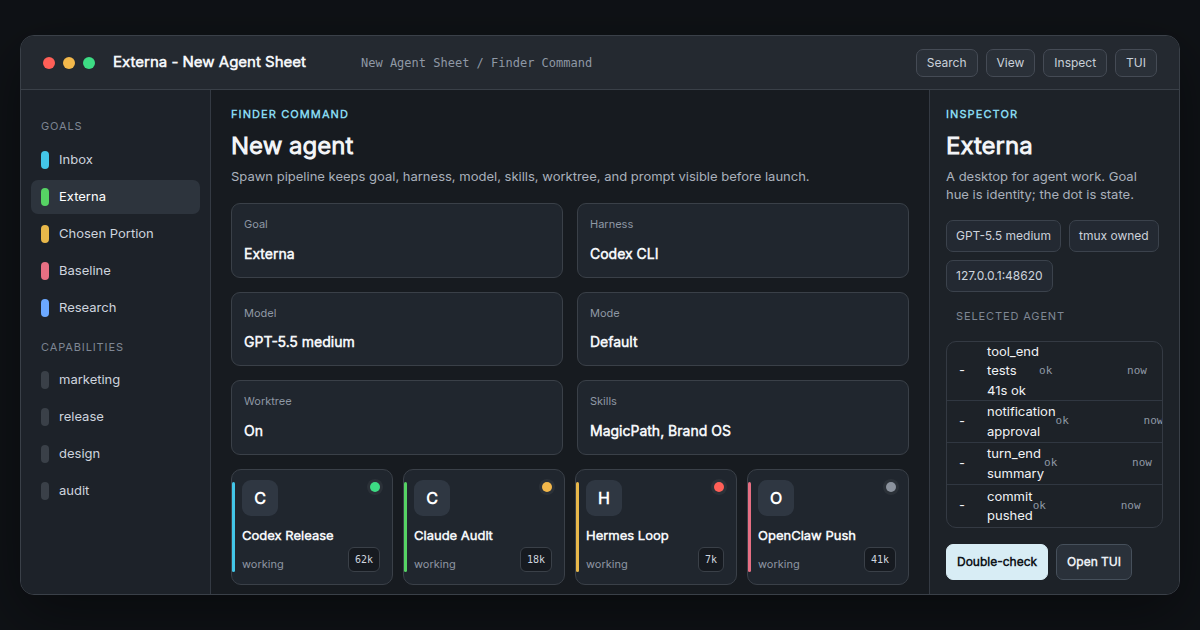The image size is (1200, 630).
Task: Click the Search button in title bar
Action: tap(946, 63)
